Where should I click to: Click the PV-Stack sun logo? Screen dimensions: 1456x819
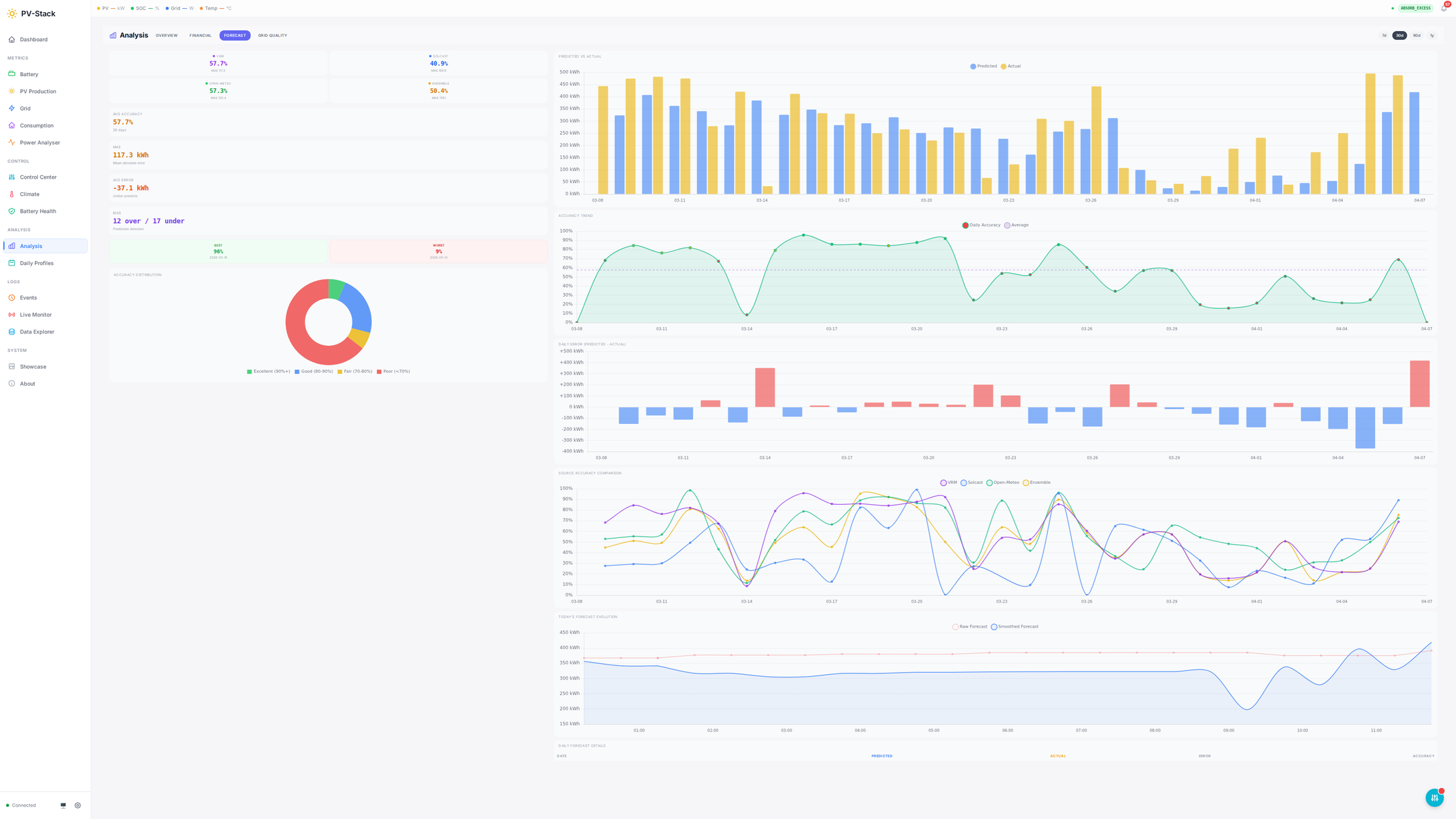point(12,13)
